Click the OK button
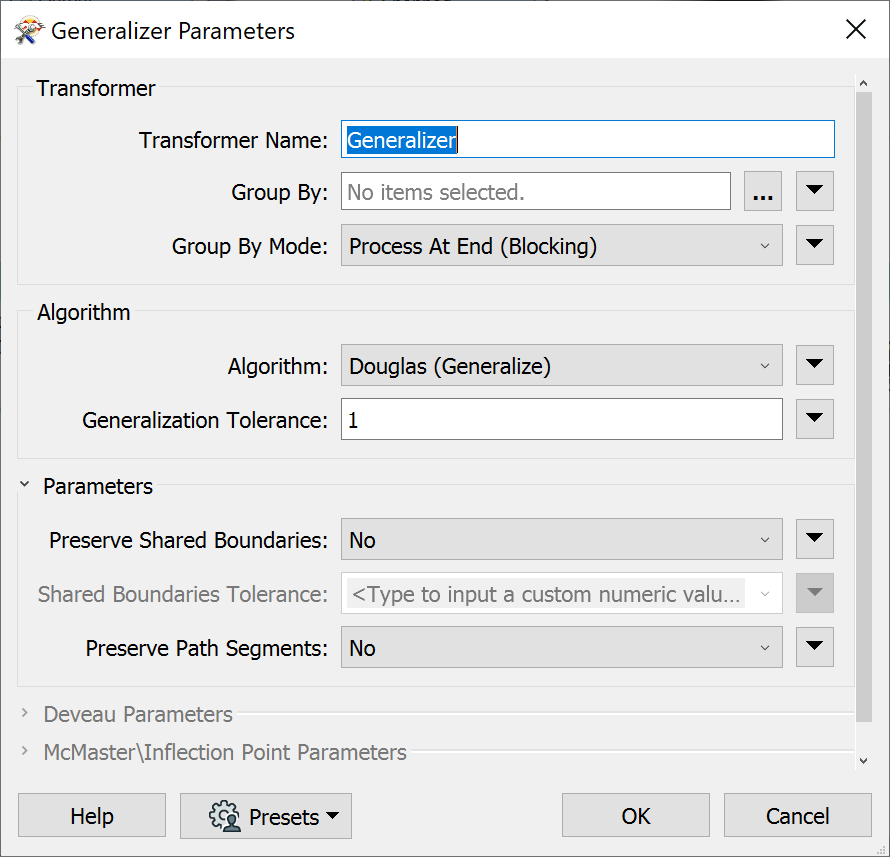The height and width of the screenshot is (857, 890). [x=635, y=815]
